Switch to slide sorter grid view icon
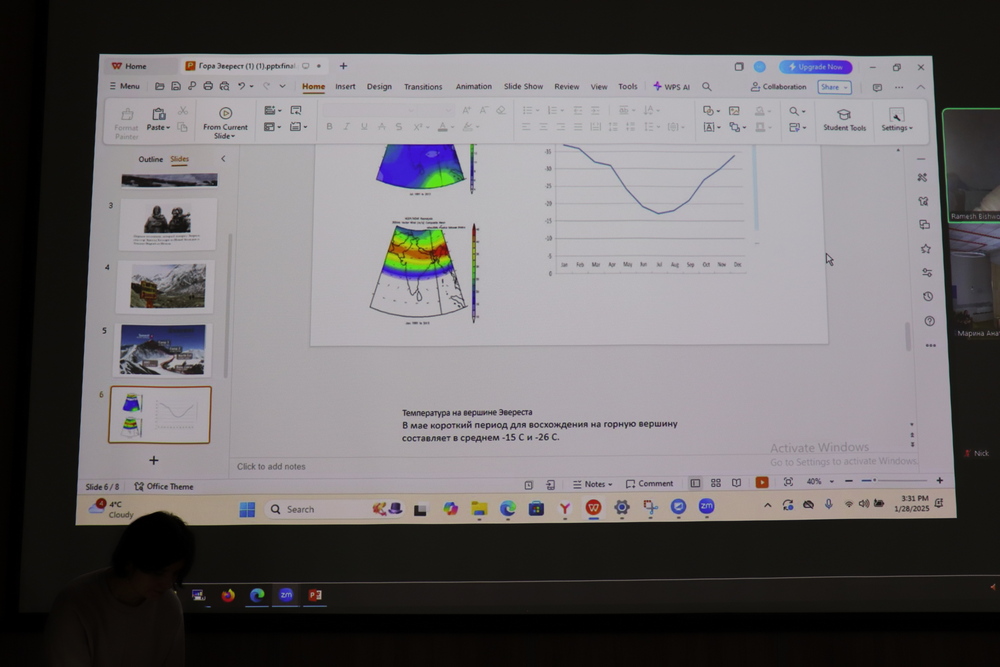This screenshot has width=1000, height=667. (x=716, y=483)
